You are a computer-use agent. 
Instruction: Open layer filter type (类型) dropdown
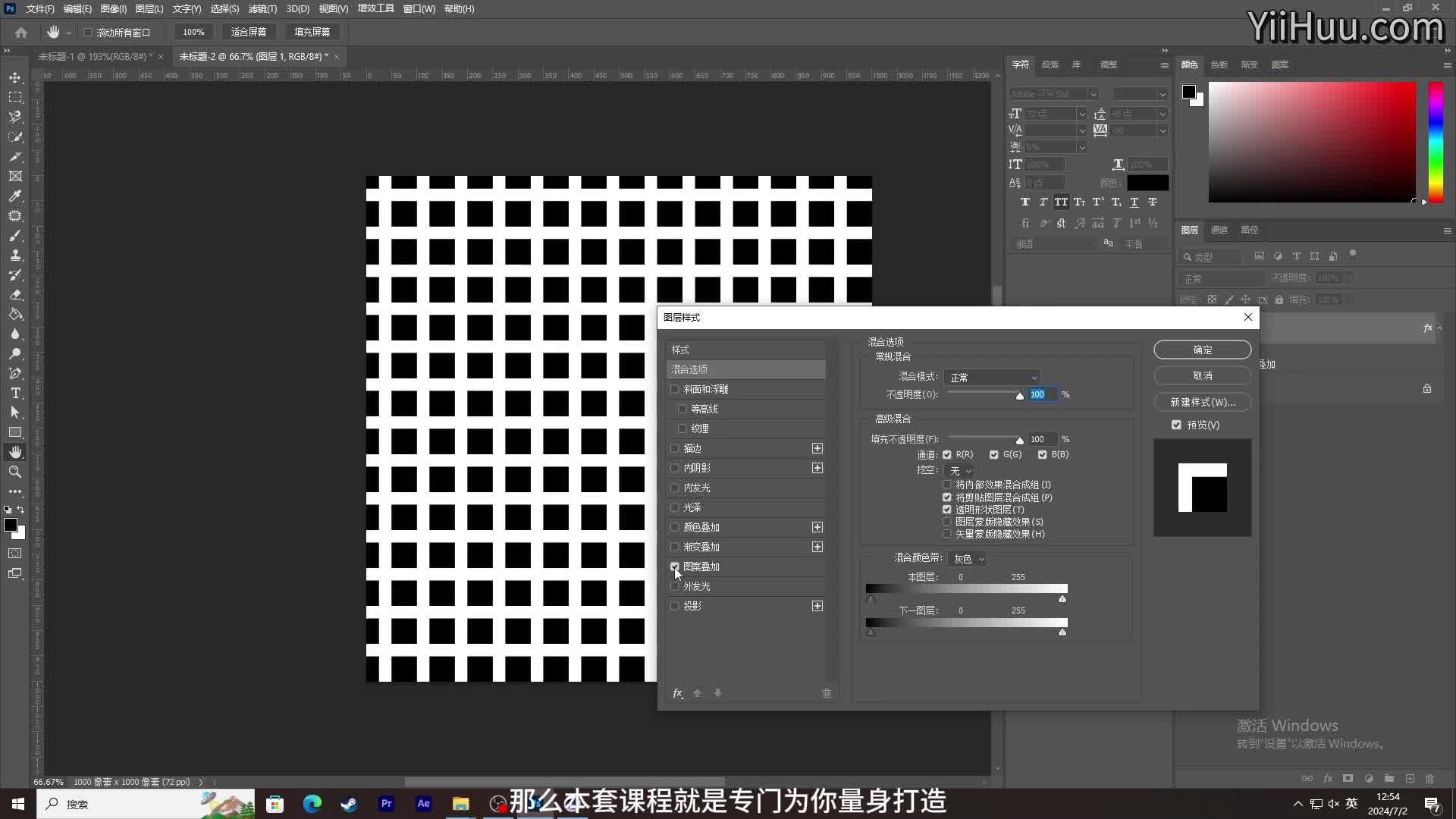point(1212,256)
